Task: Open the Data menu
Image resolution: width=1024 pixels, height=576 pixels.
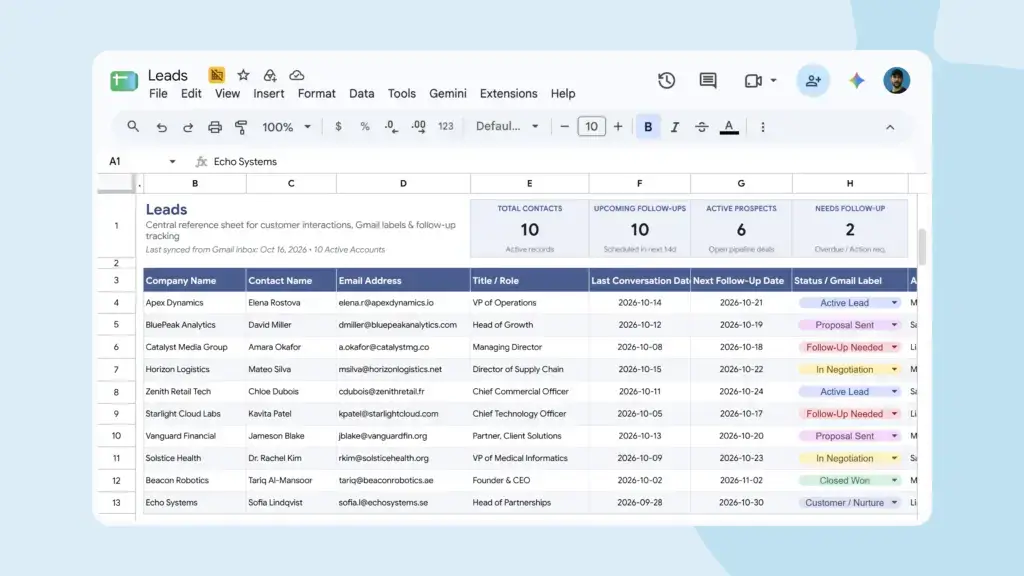Action: (x=361, y=93)
